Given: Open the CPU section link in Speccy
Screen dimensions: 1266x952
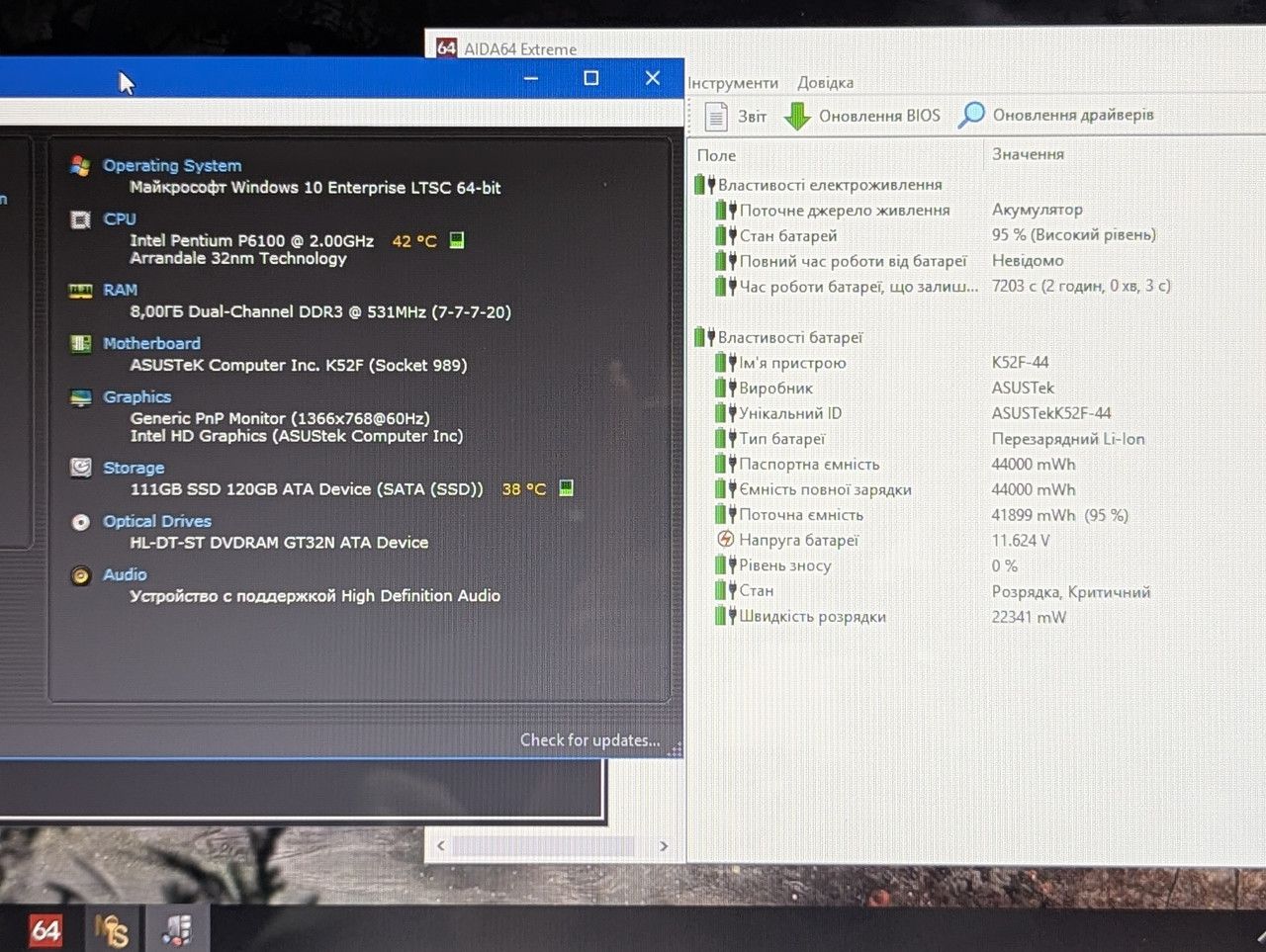Looking at the screenshot, I should point(120,218).
